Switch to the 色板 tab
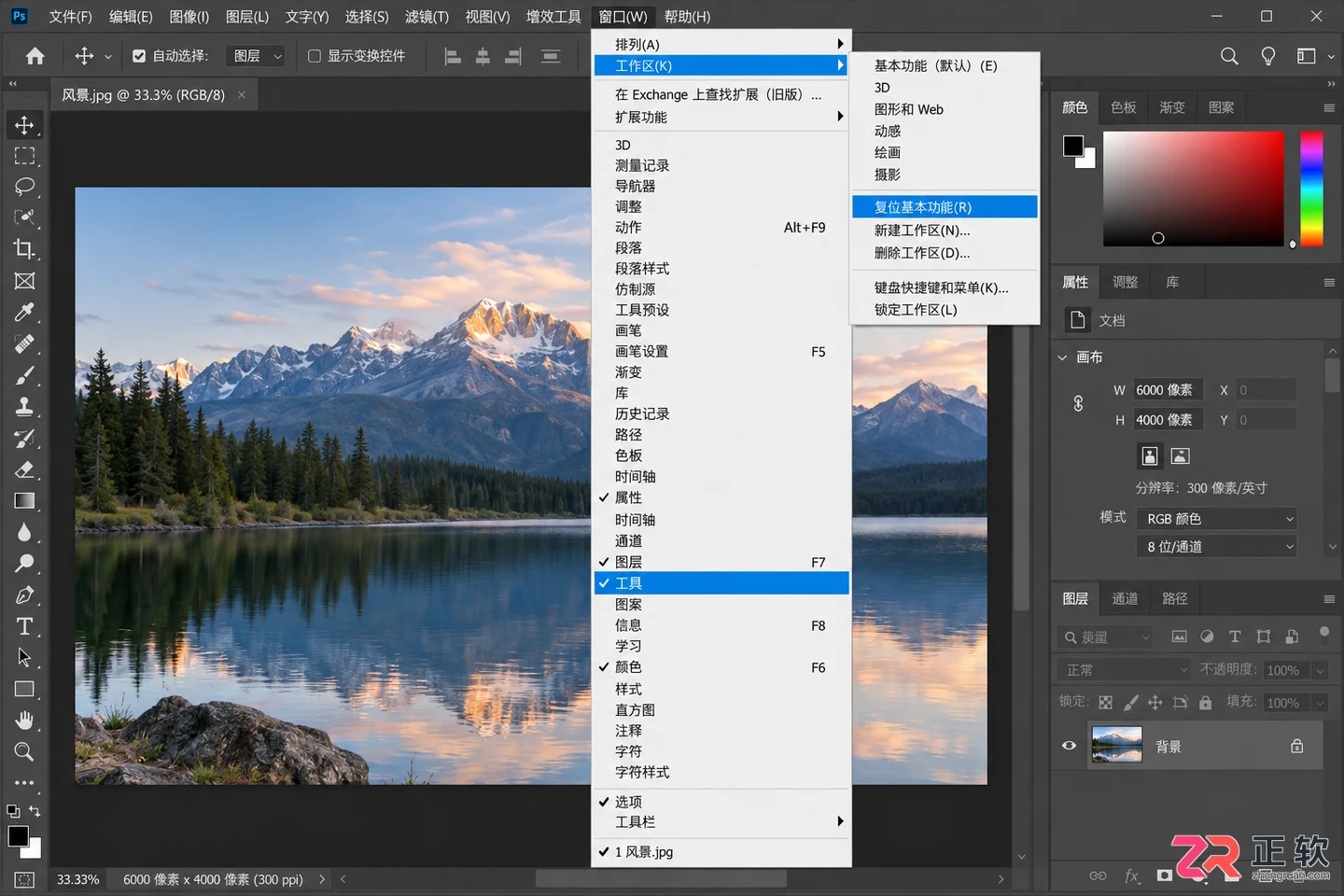The height and width of the screenshot is (896, 1344). (1124, 107)
